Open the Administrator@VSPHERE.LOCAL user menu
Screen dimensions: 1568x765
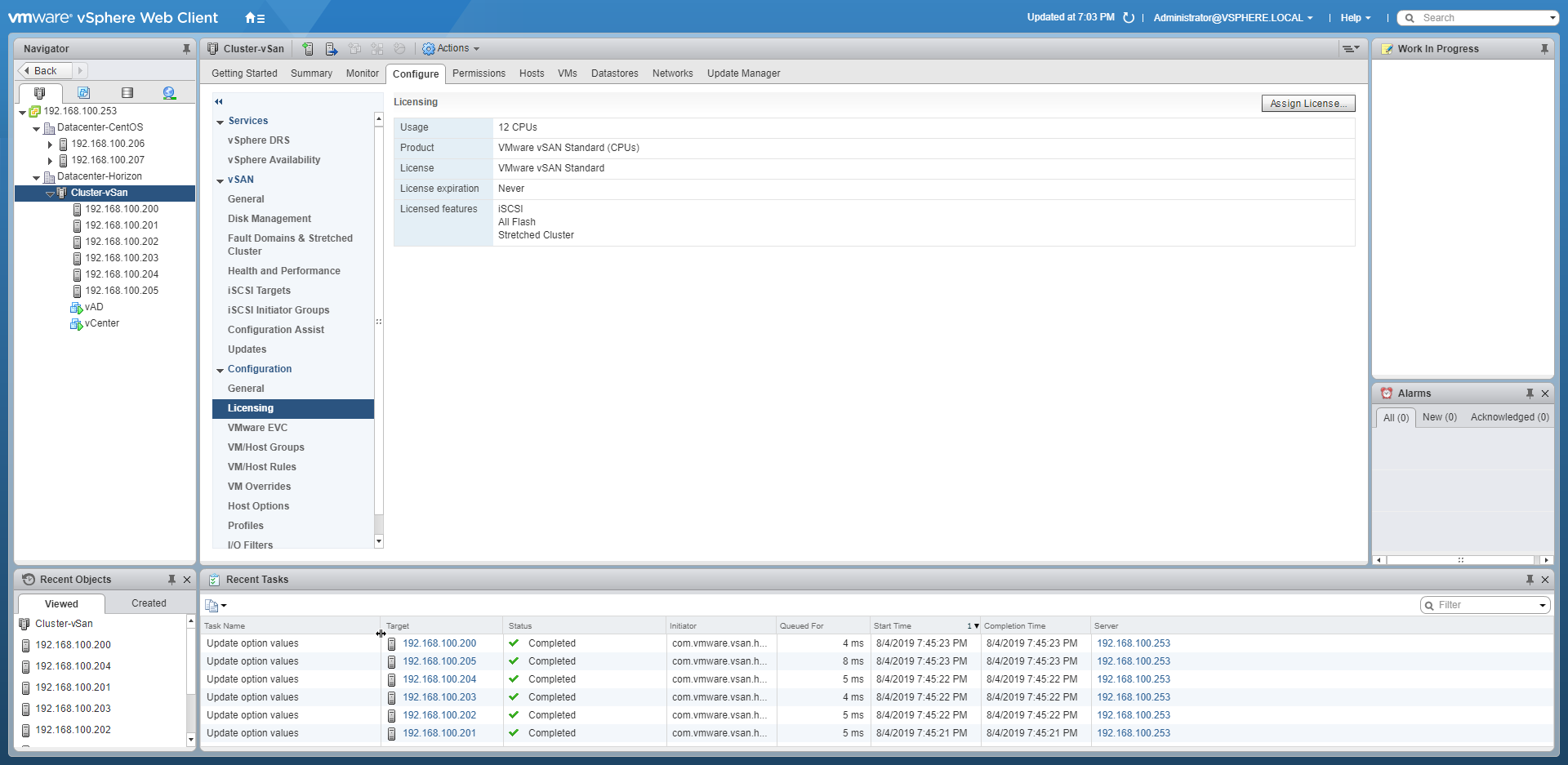point(1232,18)
